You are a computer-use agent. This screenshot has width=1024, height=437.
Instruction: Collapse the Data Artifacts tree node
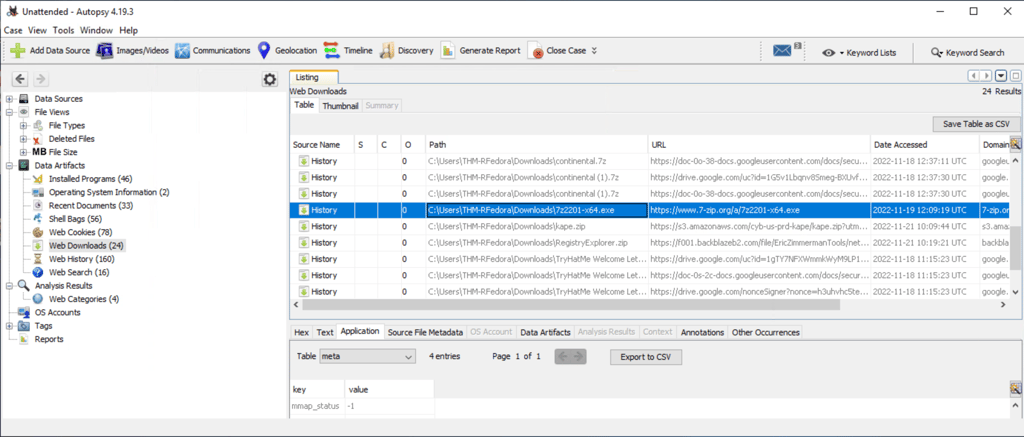pyautogui.click(x=10, y=165)
